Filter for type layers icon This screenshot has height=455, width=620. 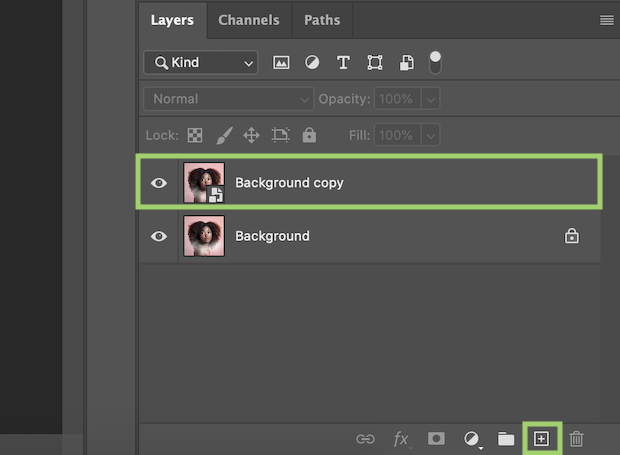click(x=343, y=62)
